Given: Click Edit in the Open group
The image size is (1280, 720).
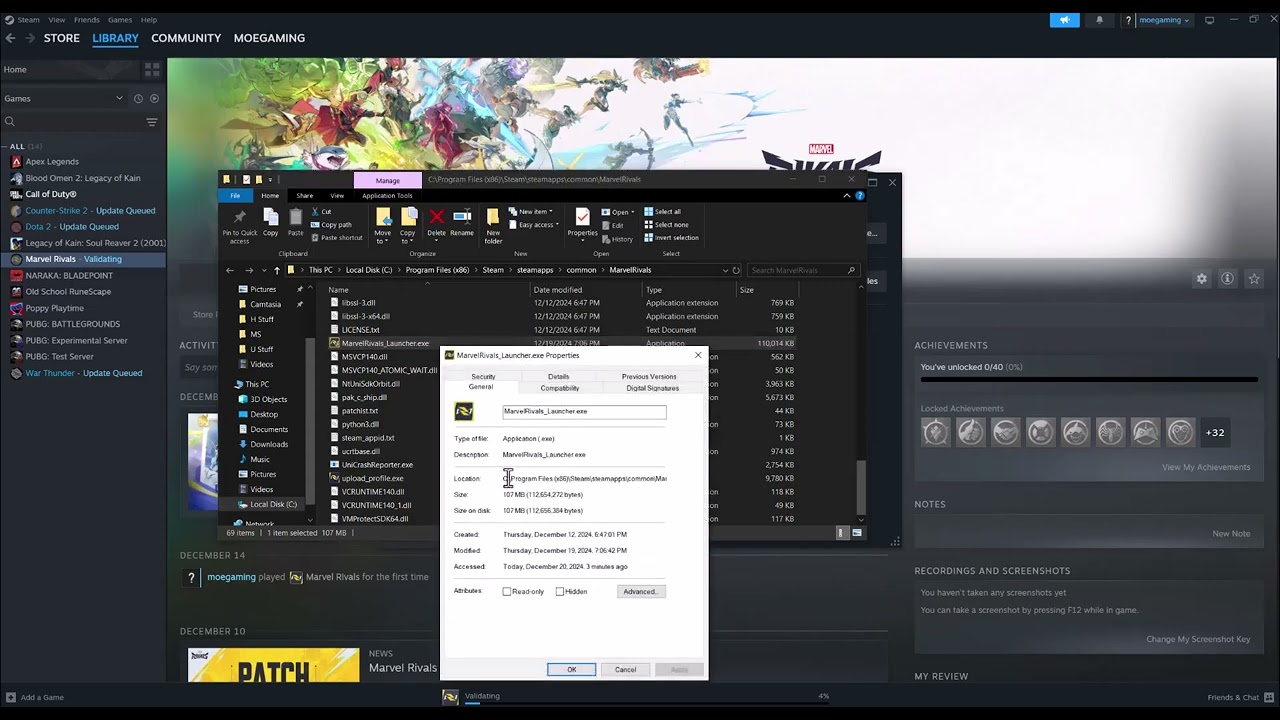Looking at the screenshot, I should (x=612, y=226).
